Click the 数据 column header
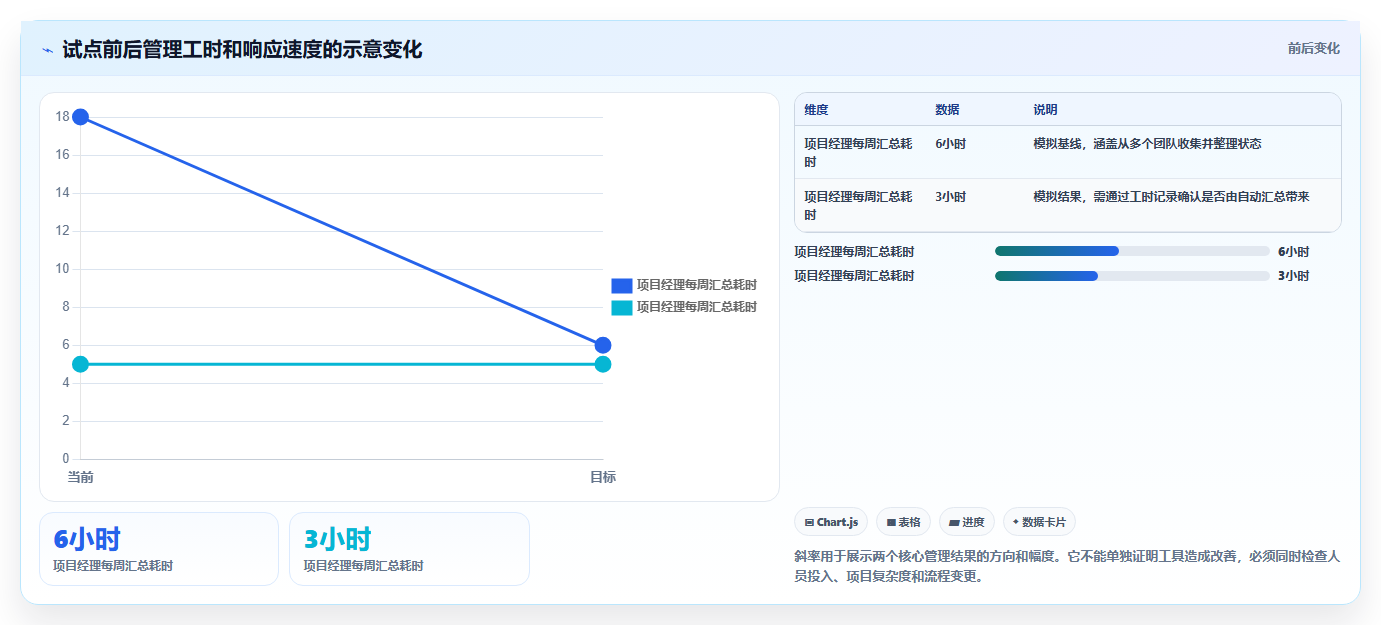Viewport: 1381px width, 625px height. click(x=947, y=110)
